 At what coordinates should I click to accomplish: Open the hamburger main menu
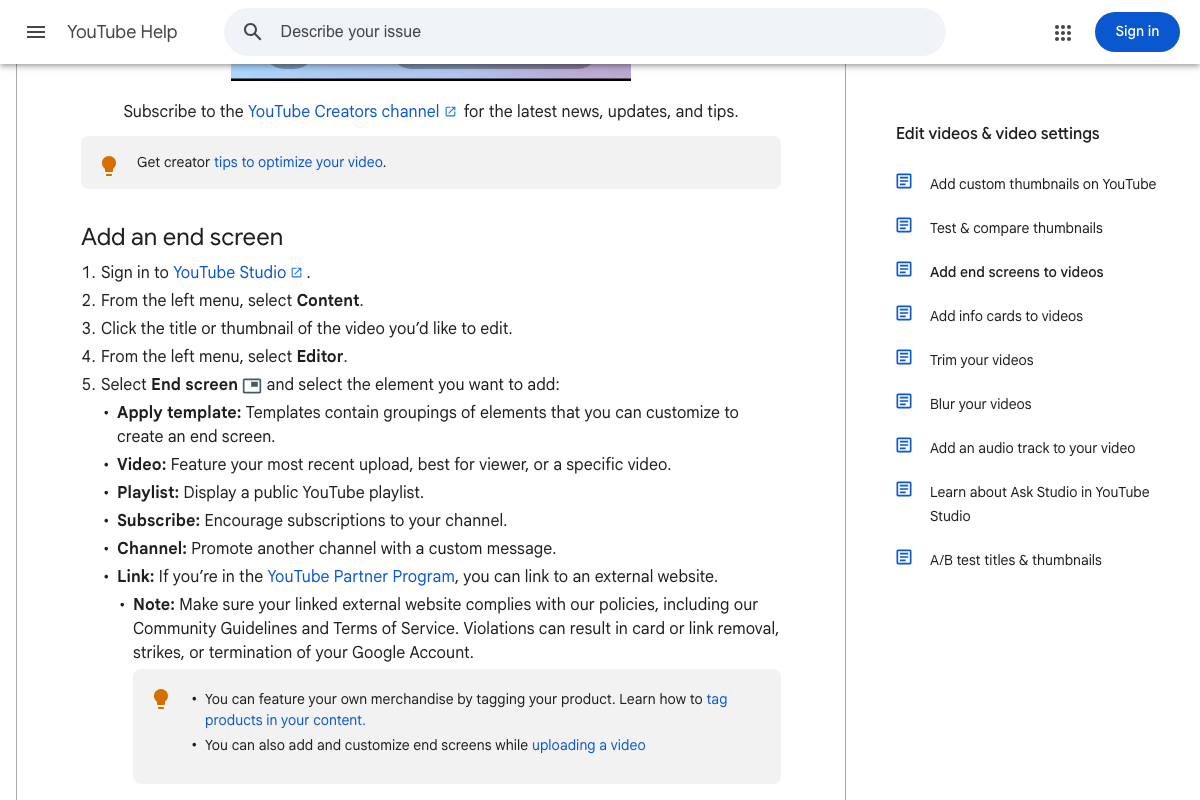pos(36,32)
